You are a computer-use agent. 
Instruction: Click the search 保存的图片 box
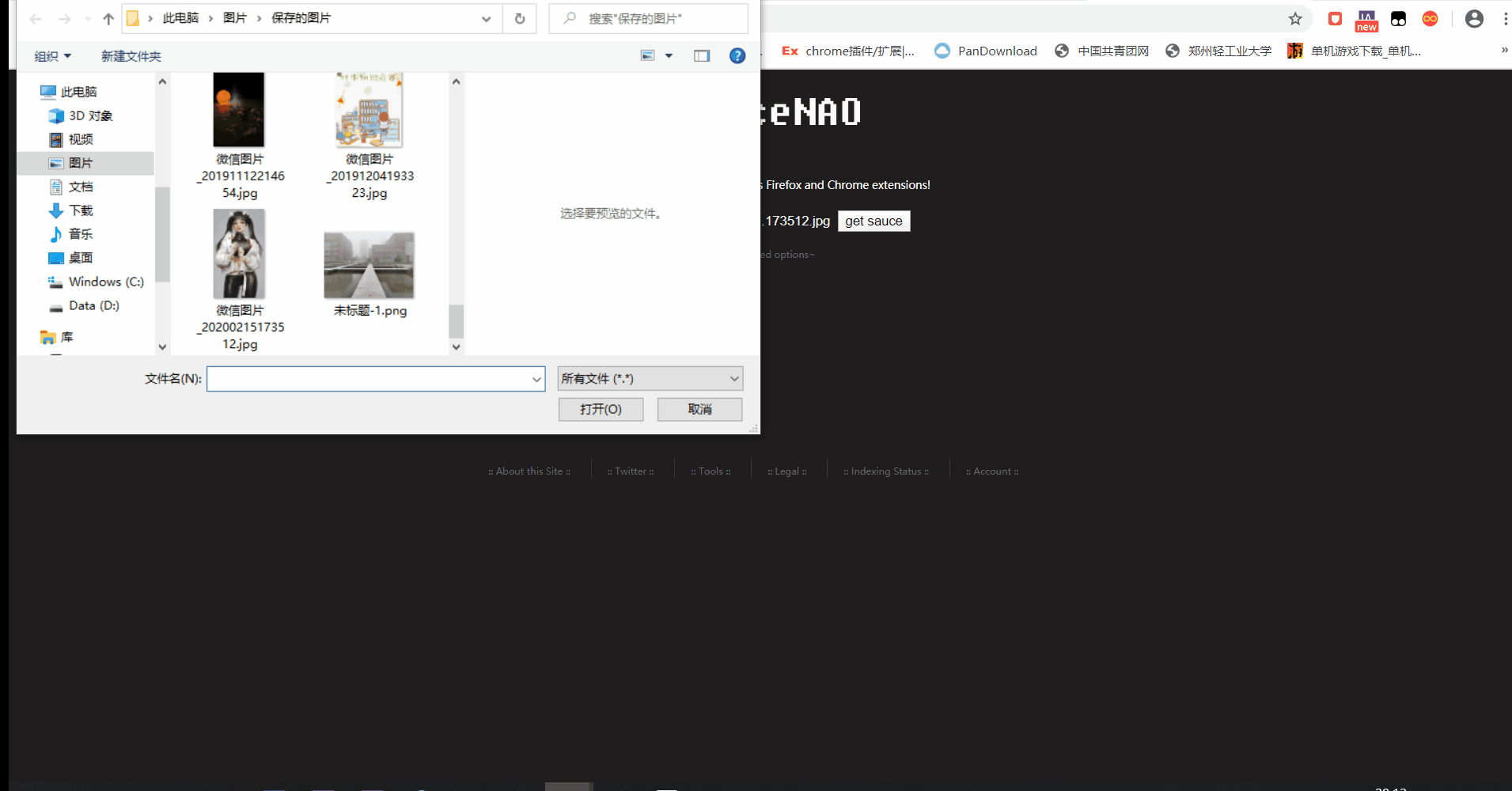point(648,19)
